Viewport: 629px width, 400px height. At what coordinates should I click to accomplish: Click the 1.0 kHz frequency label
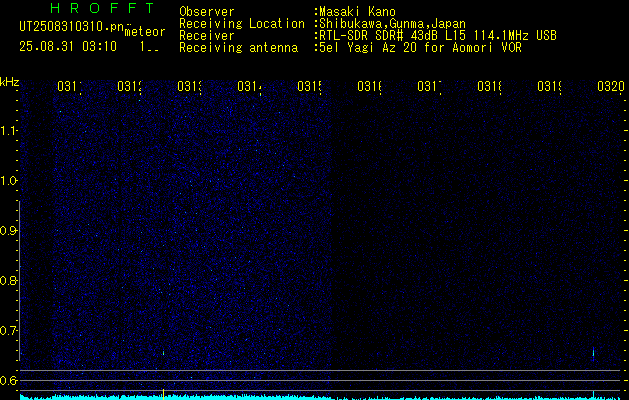[x=8, y=181]
